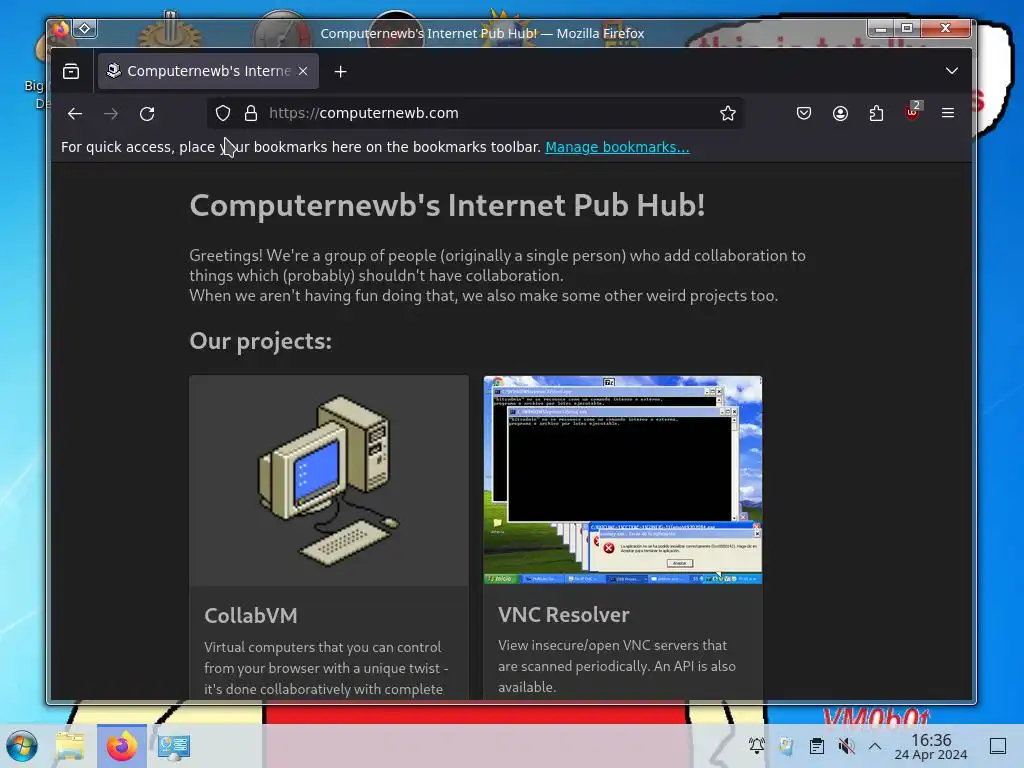Image resolution: width=1024 pixels, height=768 pixels.
Task: Toggle the muted volume tray icon
Action: 846,746
